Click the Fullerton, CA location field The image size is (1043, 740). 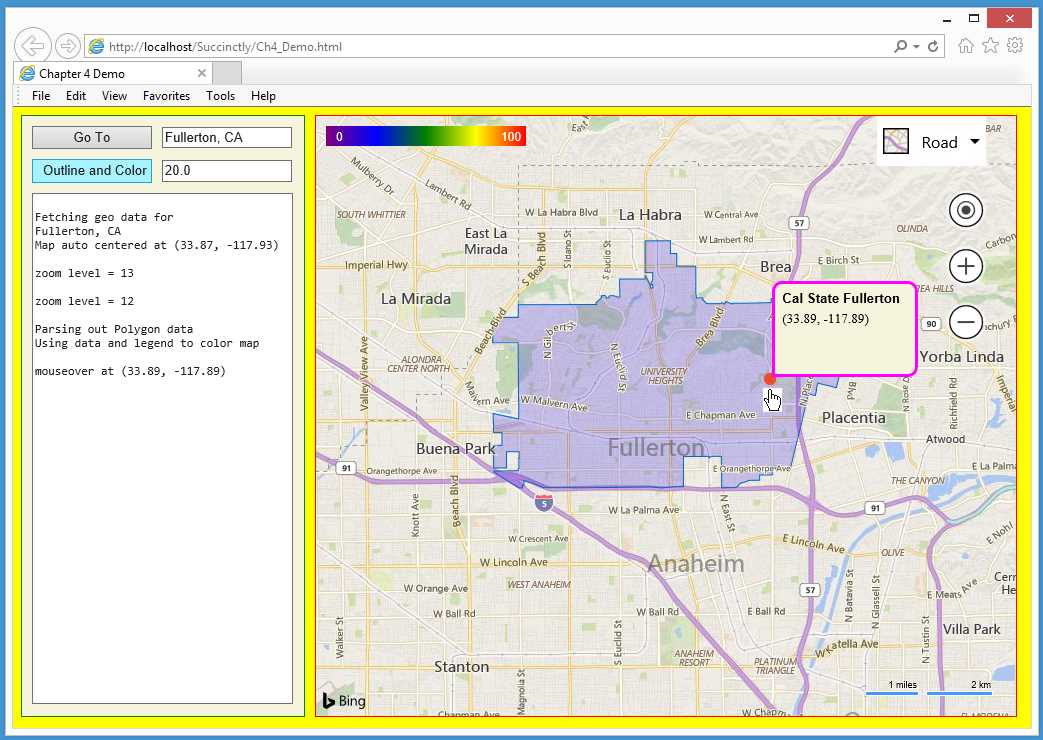[227, 137]
